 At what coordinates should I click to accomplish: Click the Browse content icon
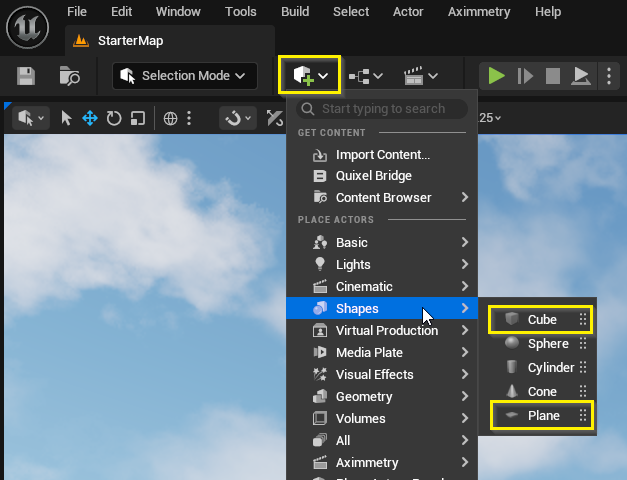[69, 76]
